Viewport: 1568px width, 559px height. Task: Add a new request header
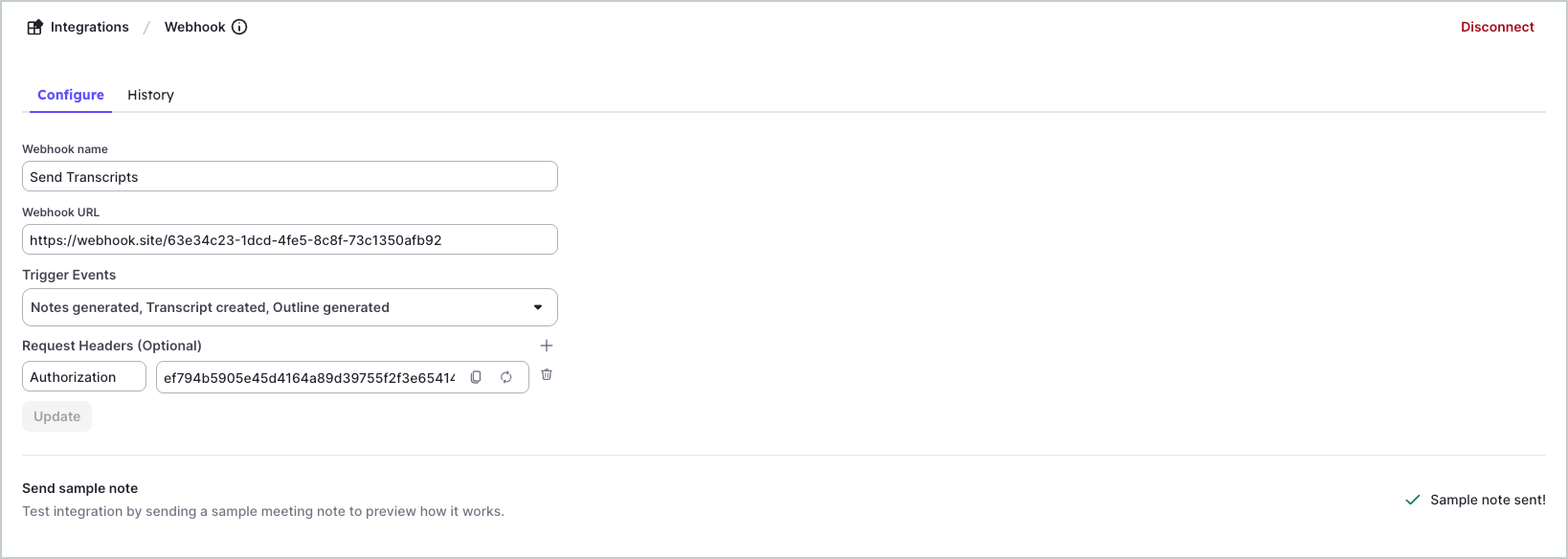pyautogui.click(x=547, y=346)
